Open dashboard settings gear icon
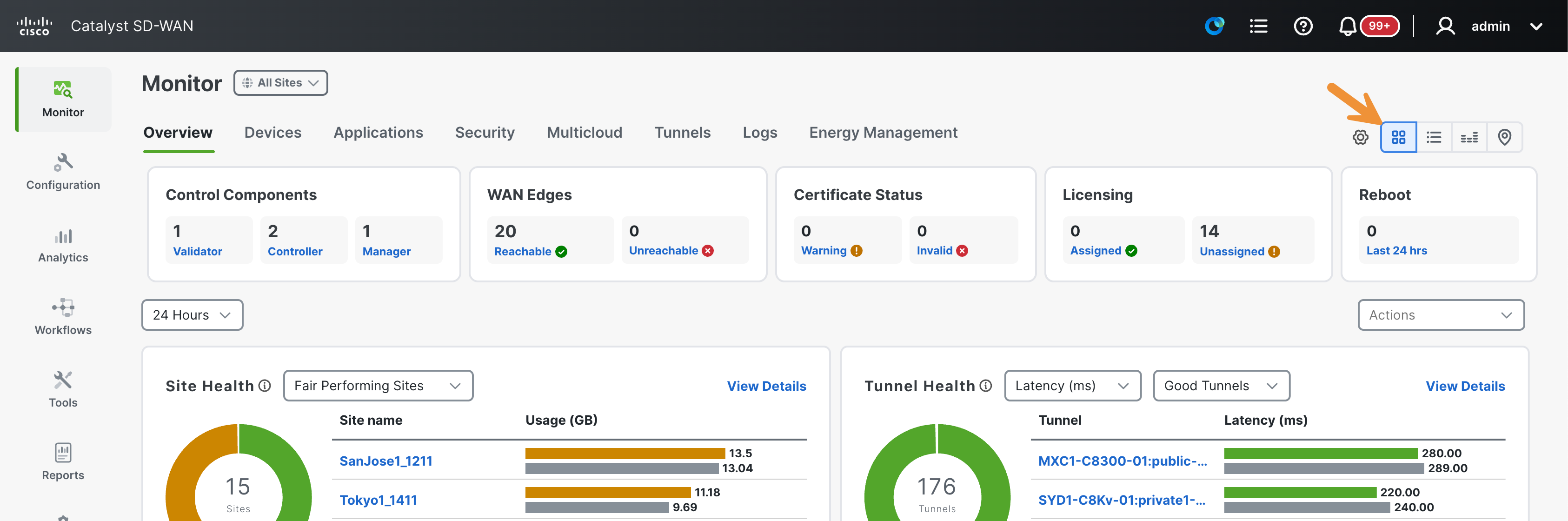 1361,137
